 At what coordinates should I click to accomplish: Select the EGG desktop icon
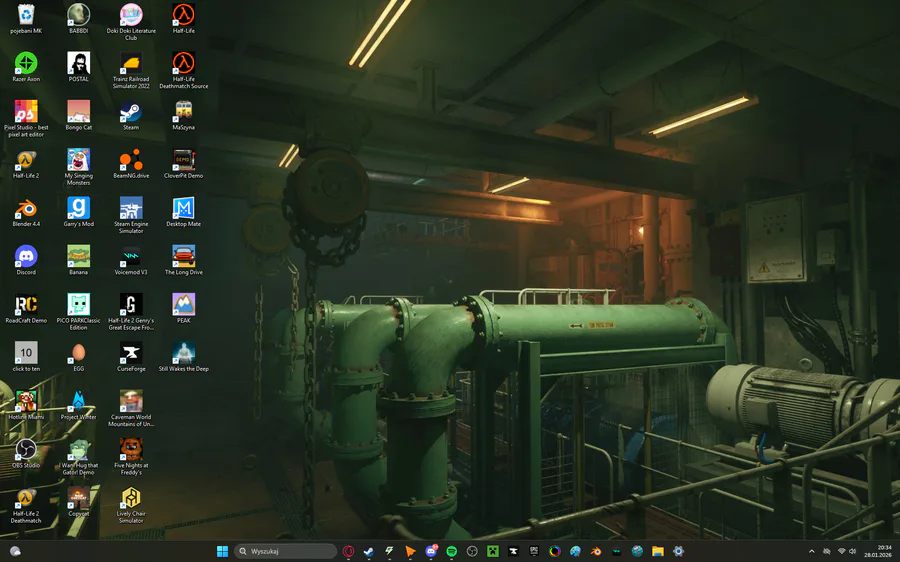tap(79, 356)
